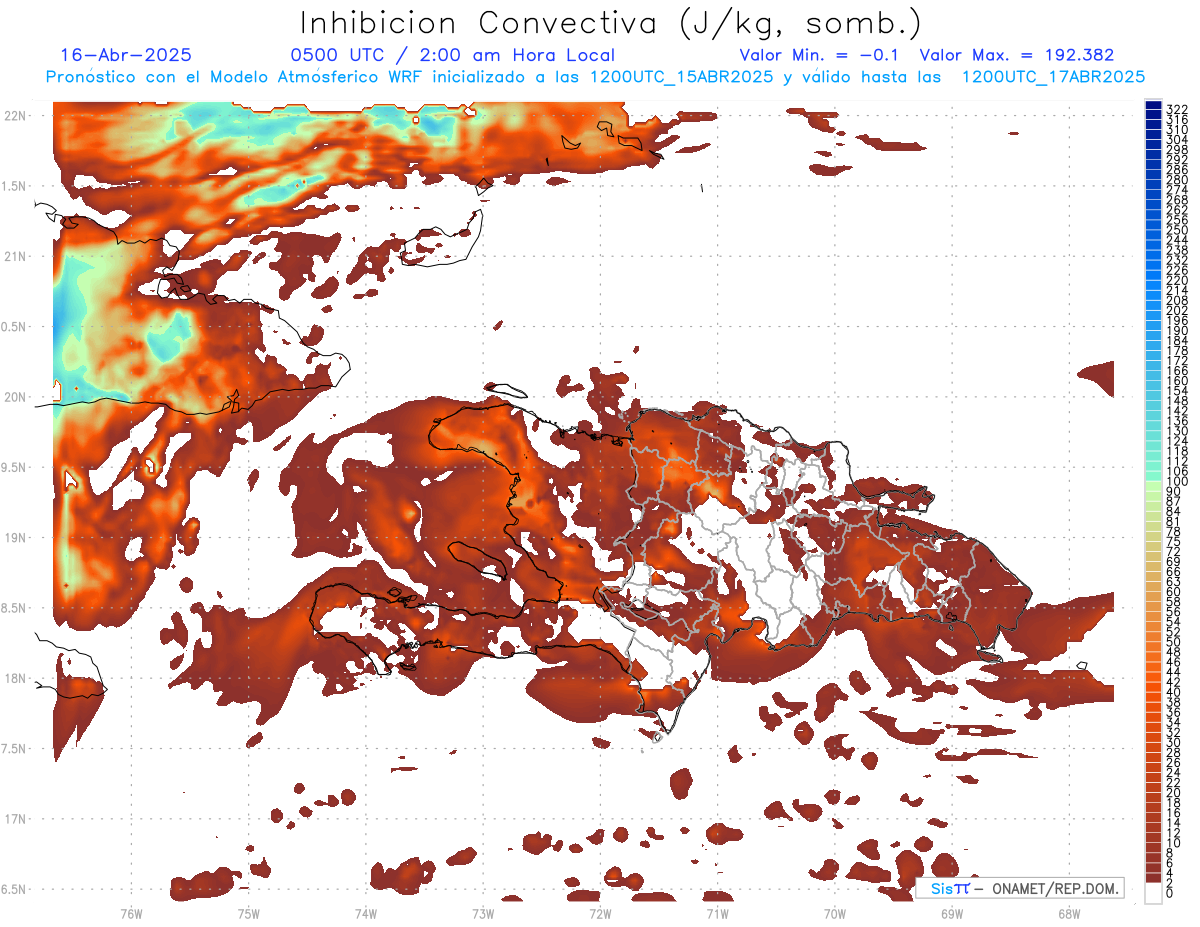Click the 'Valor Min. = -0.1' readout
1200x927 pixels.
tap(819, 55)
